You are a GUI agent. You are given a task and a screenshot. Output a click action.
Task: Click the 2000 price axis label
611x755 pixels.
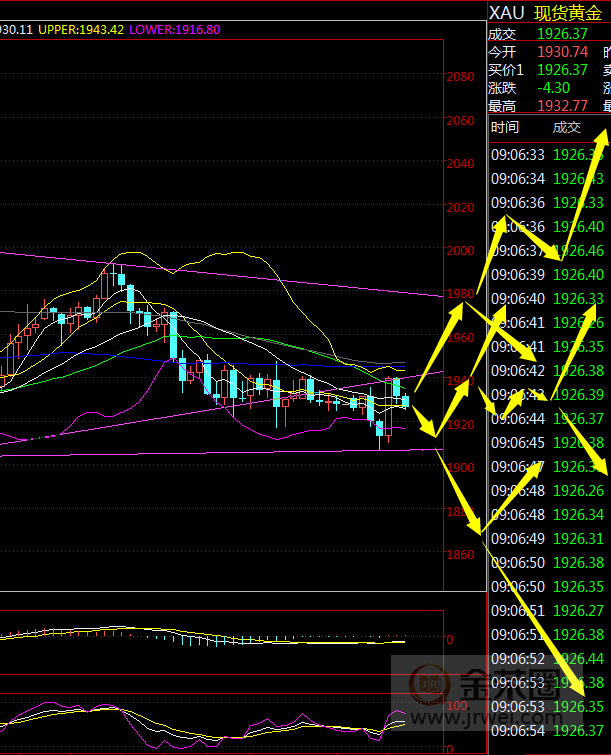point(461,251)
